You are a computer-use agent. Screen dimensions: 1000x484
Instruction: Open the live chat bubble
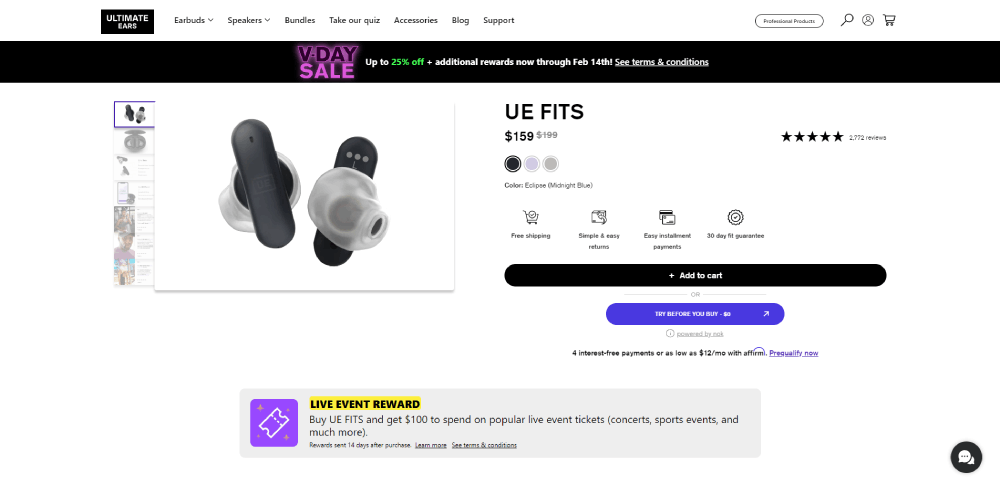(x=966, y=457)
